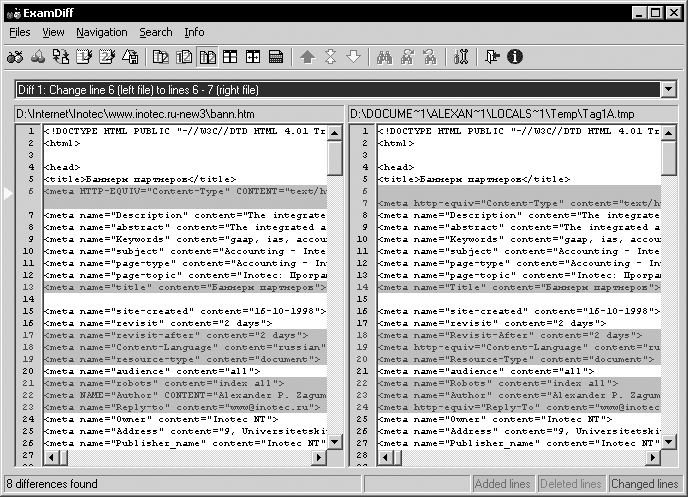Click the Compare files toolbar icon
The height and width of the screenshot is (497, 688).
click(15, 57)
